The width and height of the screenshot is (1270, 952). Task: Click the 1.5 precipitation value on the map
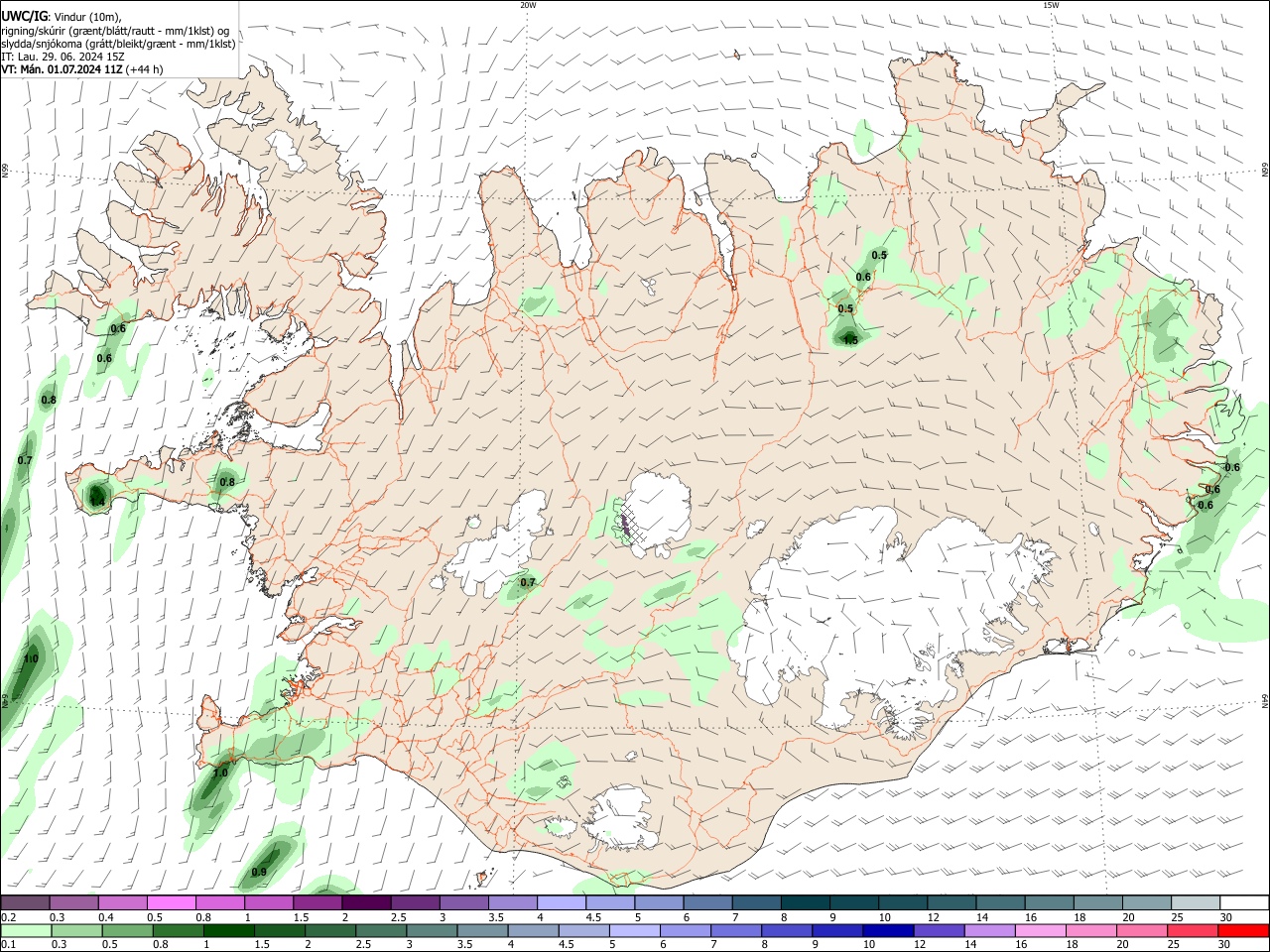pos(850,340)
